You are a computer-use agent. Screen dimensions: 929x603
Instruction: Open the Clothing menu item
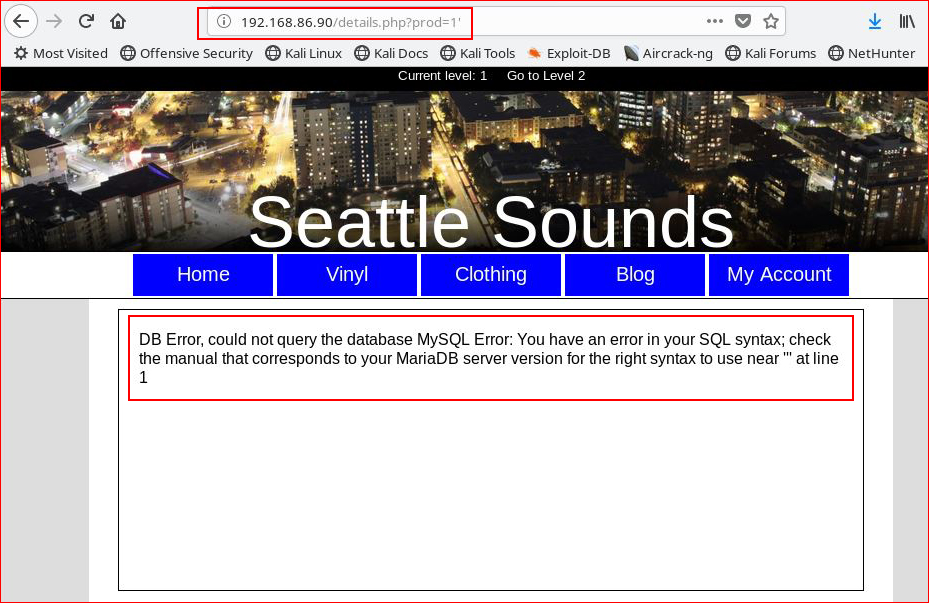coord(491,275)
